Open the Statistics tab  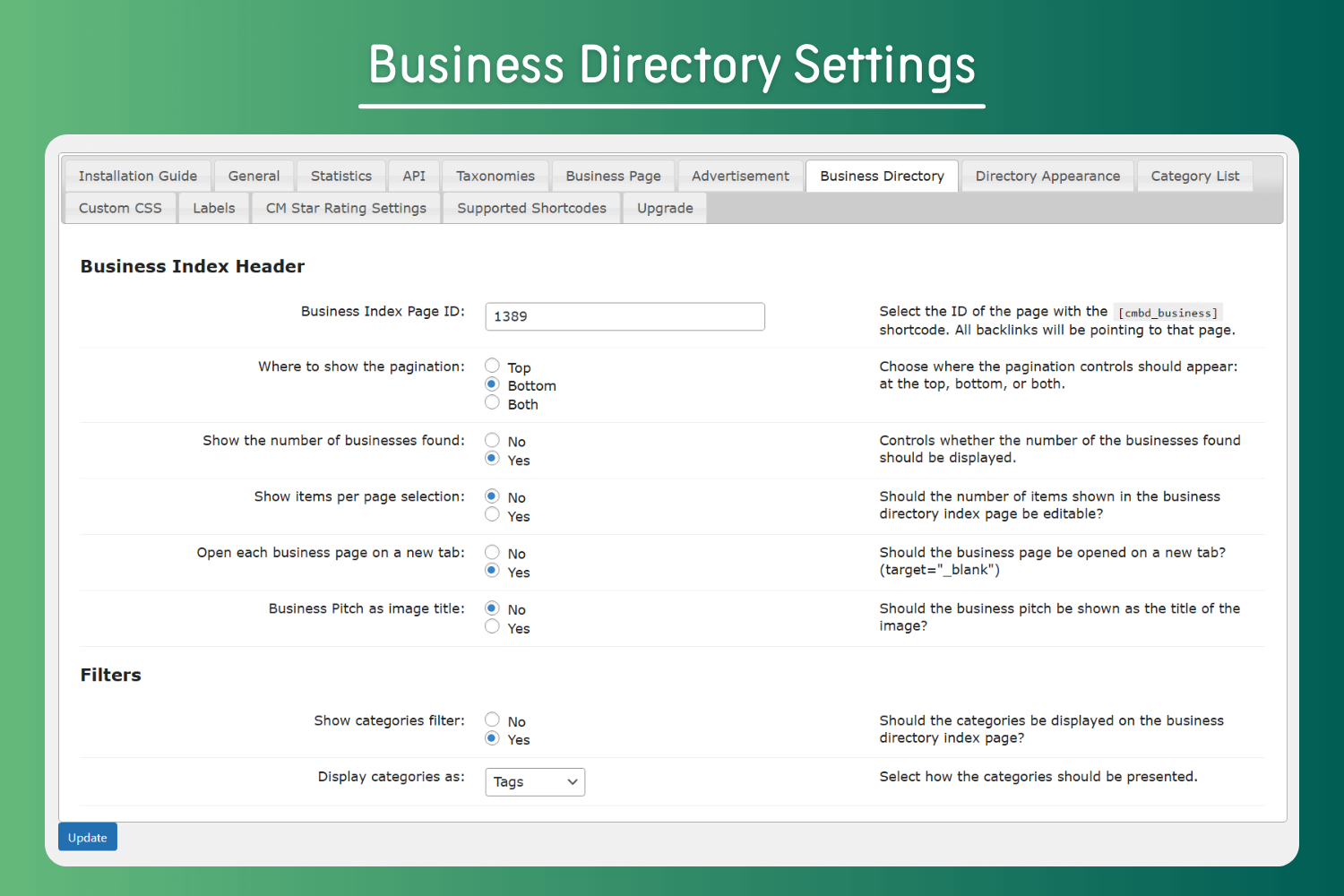click(341, 177)
